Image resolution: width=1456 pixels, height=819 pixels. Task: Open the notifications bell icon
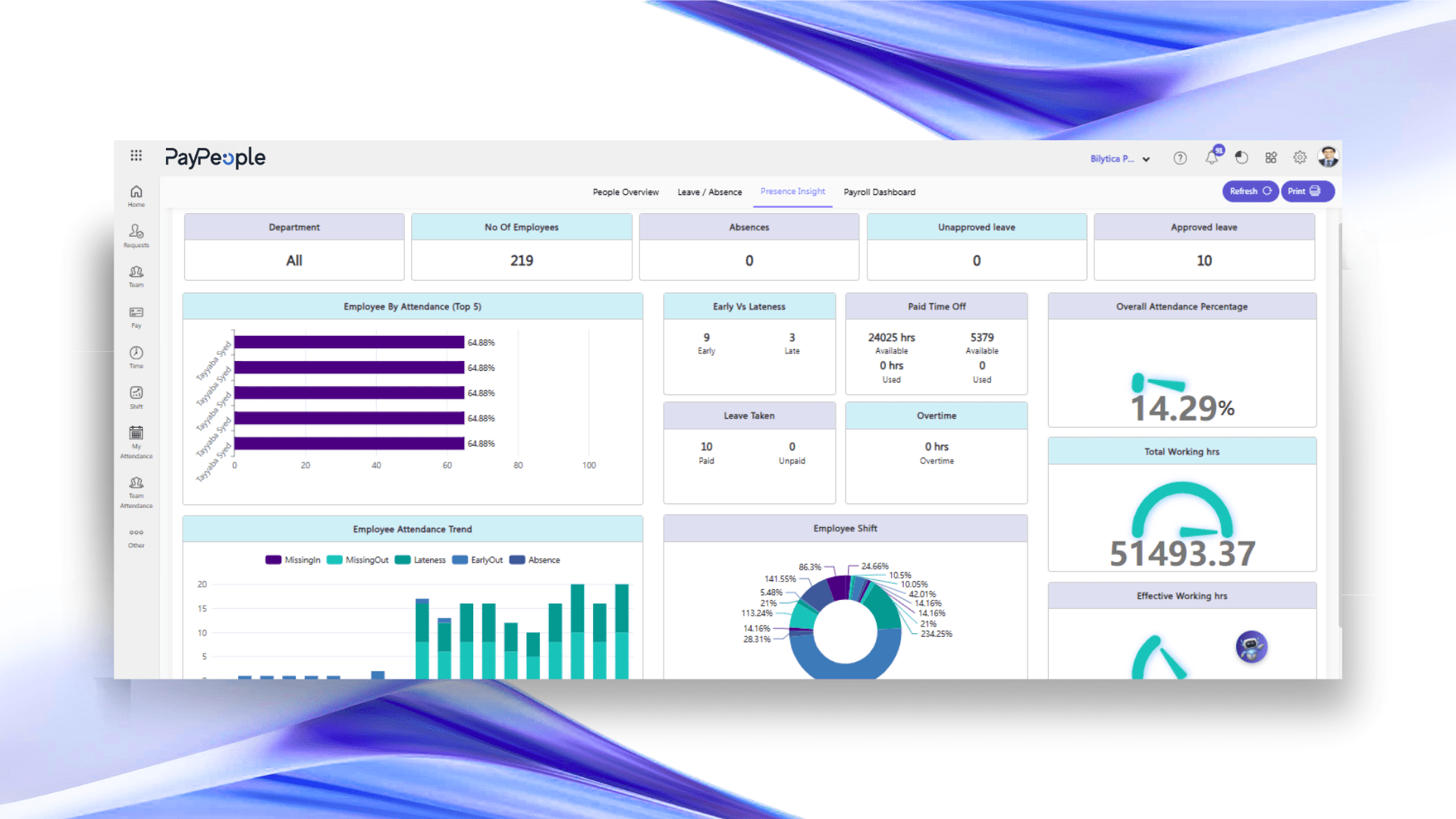coord(1212,158)
